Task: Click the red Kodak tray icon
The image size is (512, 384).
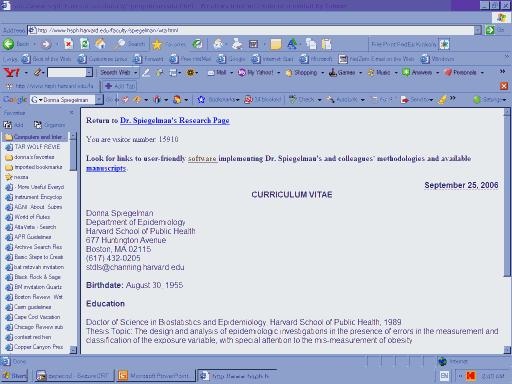Action: coord(471,376)
